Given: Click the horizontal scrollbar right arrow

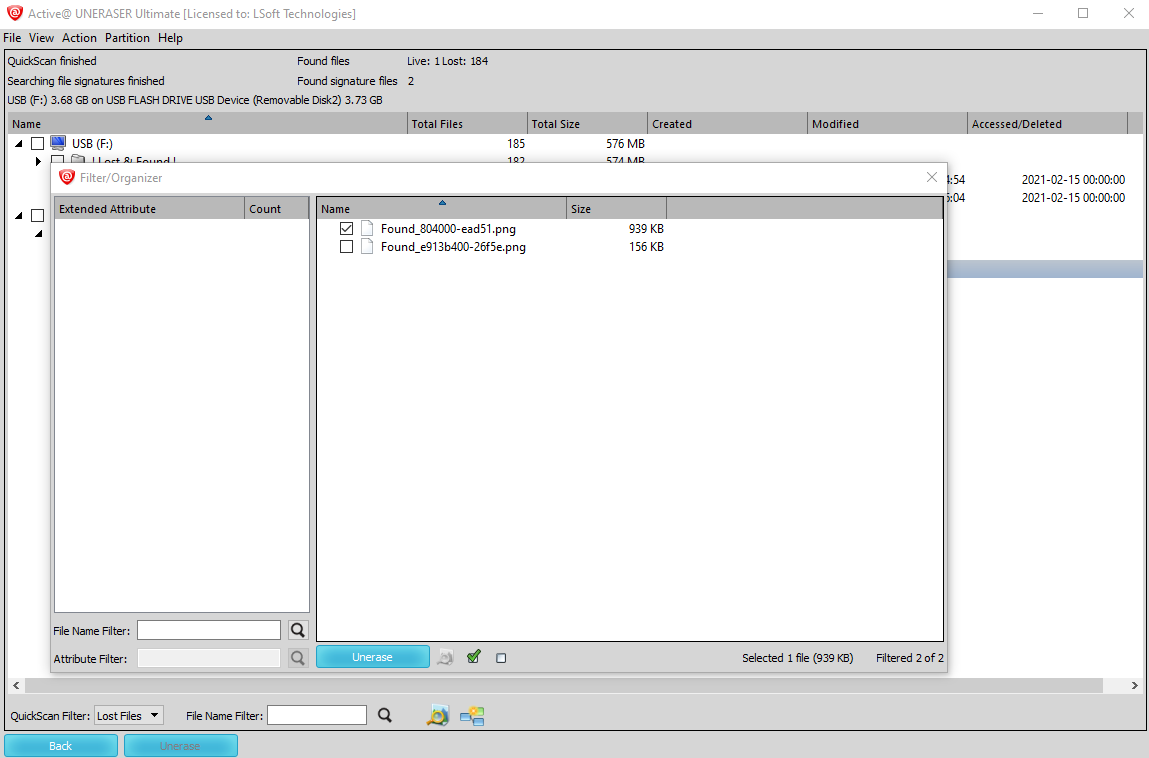Looking at the screenshot, I should 1134,685.
